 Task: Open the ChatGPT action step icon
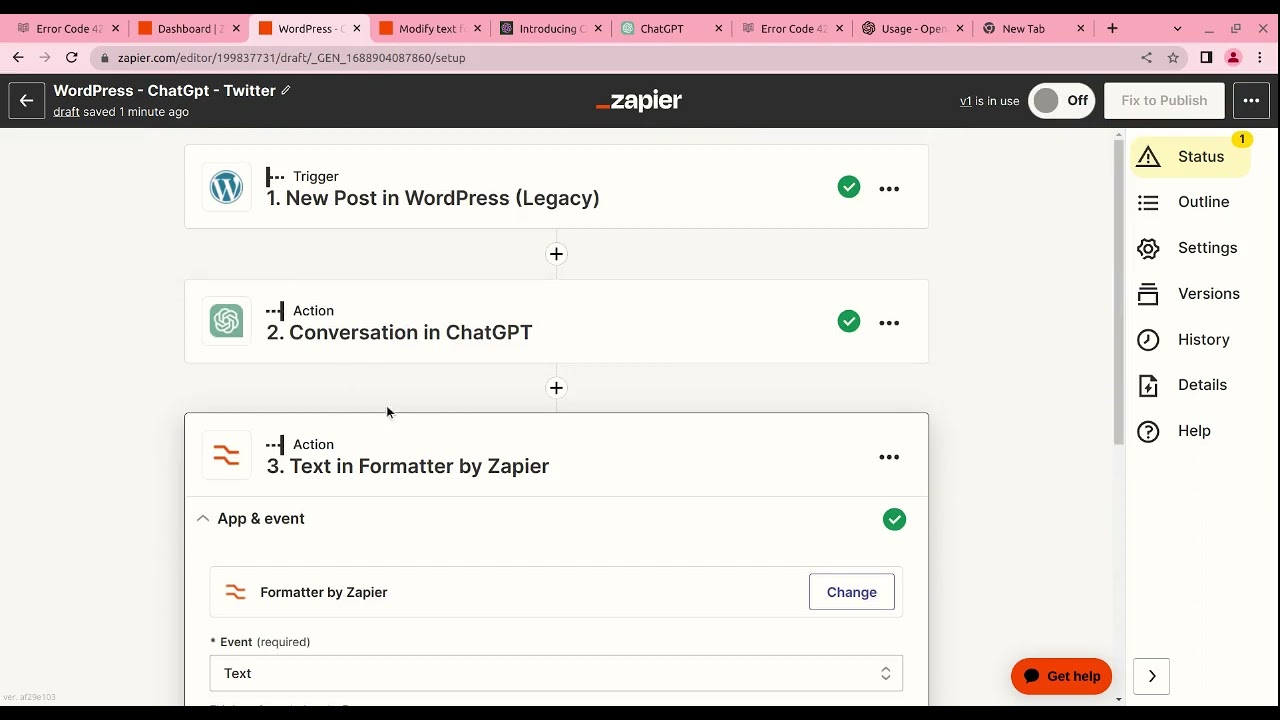pos(227,321)
